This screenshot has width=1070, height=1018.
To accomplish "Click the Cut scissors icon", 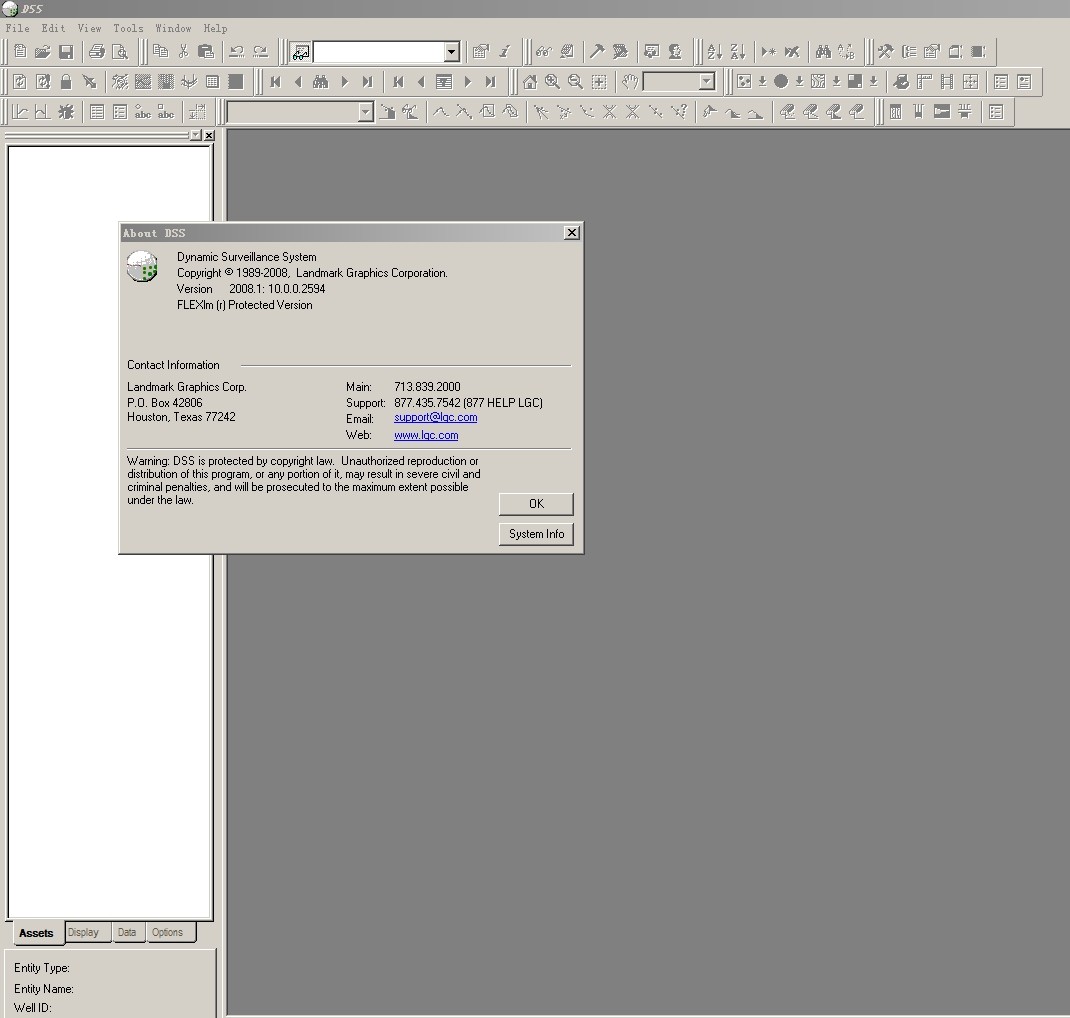I will tap(184, 52).
